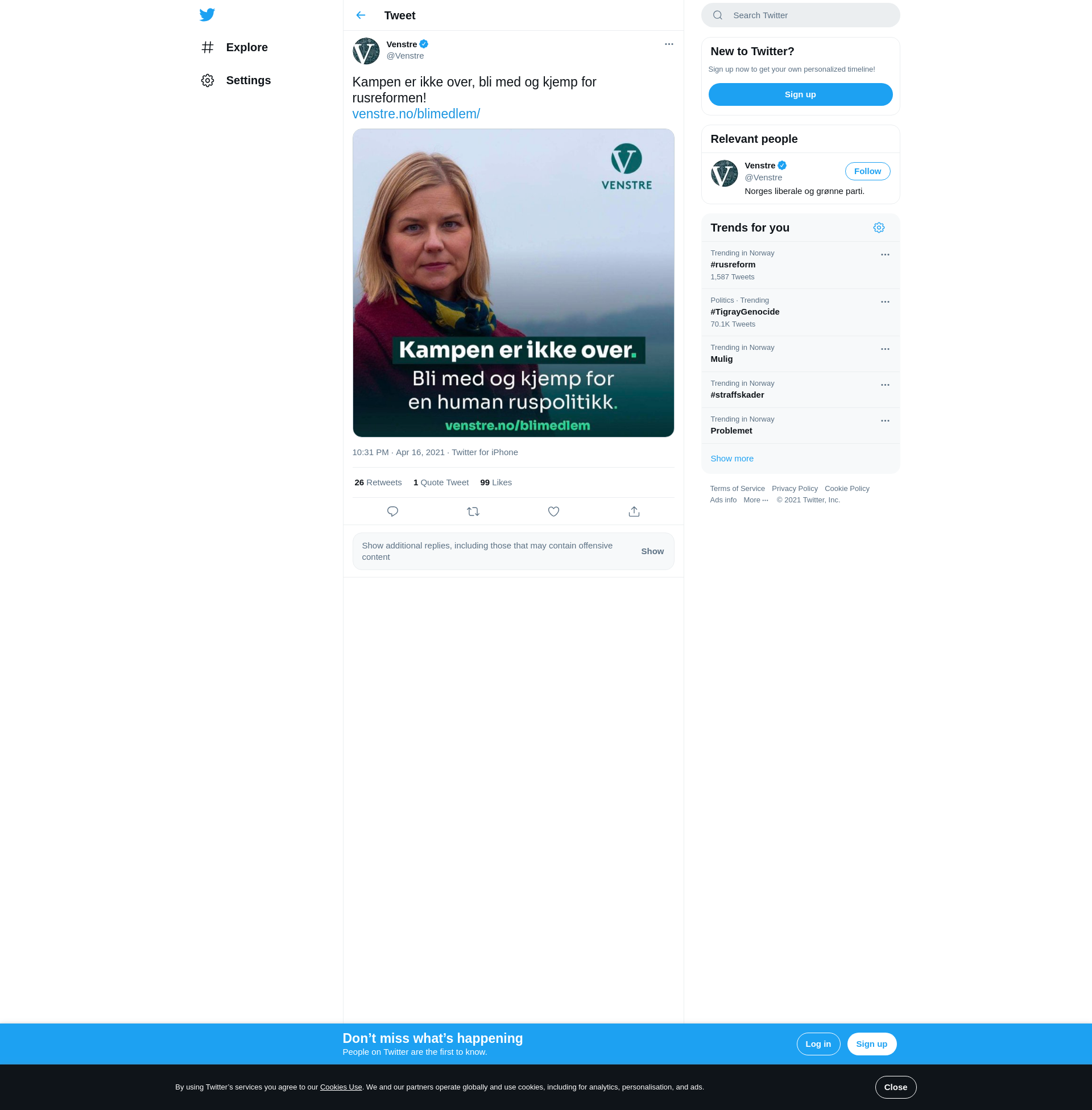The height and width of the screenshot is (1110, 1092).
Task: Click the share tweet icon
Action: [634, 511]
